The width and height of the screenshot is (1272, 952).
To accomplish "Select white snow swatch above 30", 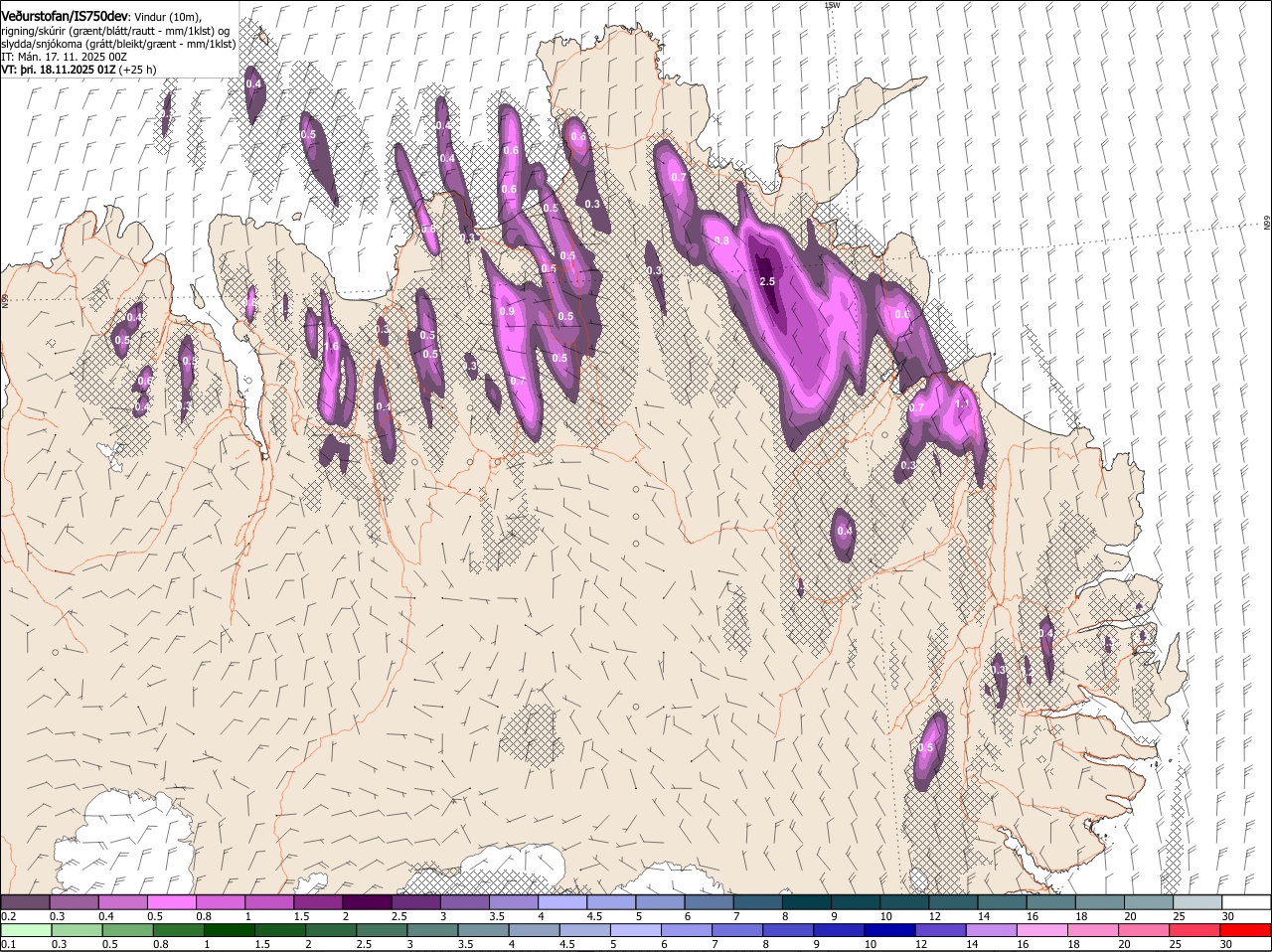I will [x=1247, y=902].
